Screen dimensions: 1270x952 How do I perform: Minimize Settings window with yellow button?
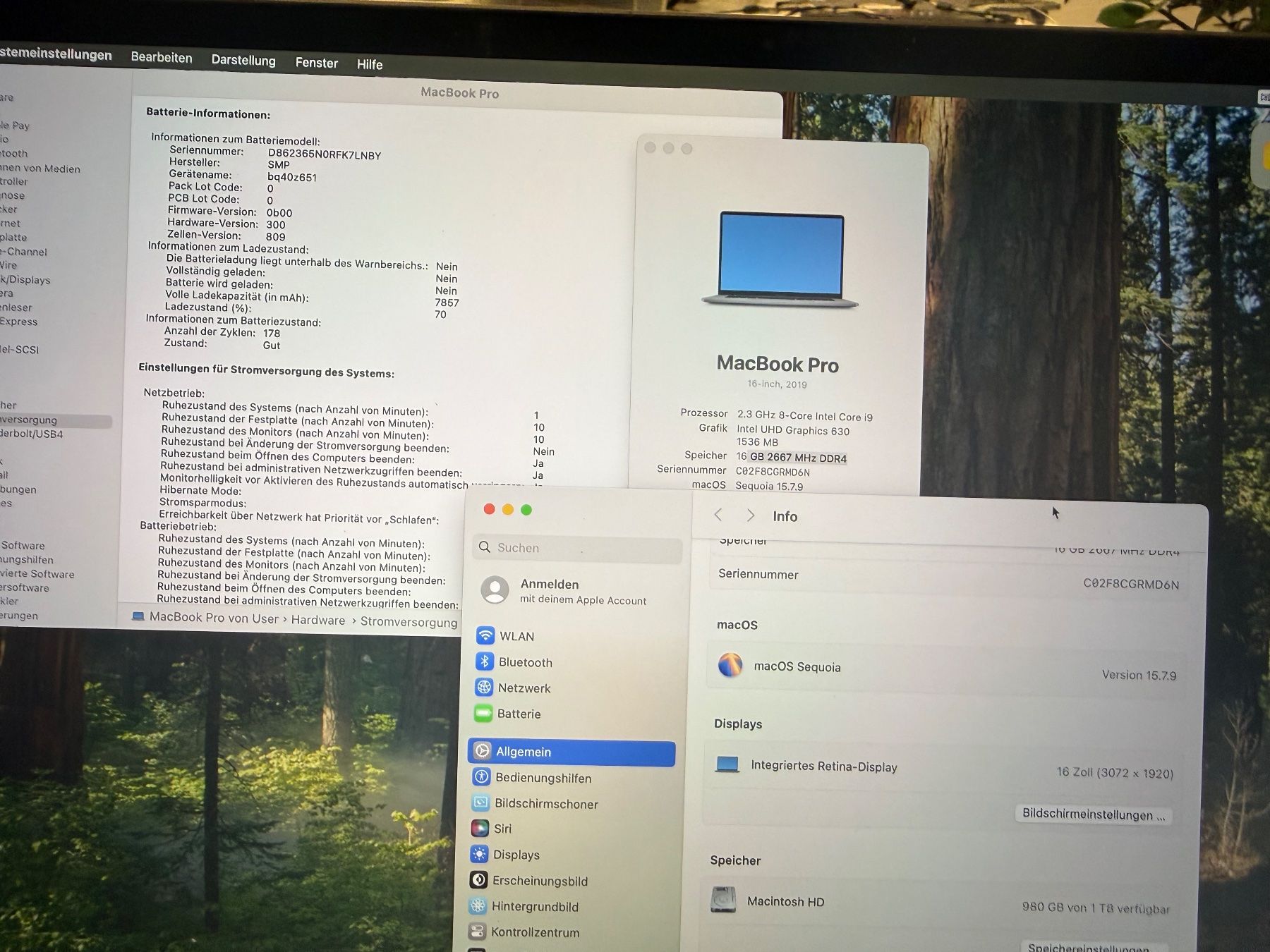pos(507,509)
